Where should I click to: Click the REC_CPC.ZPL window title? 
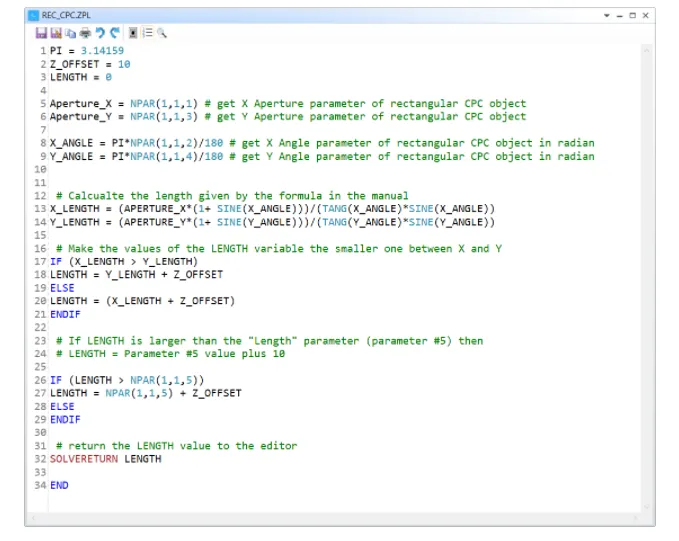[x=64, y=16]
